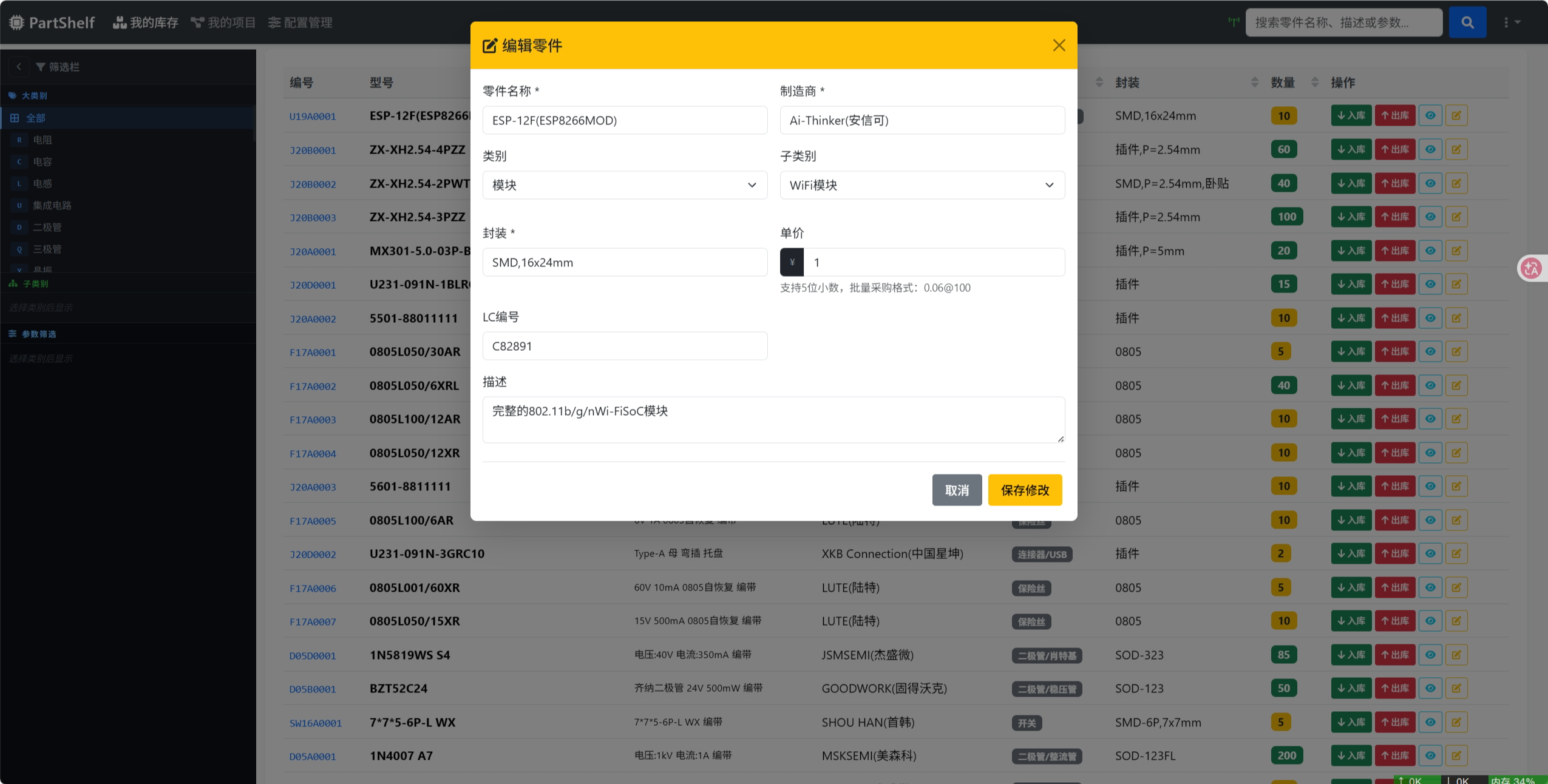Click the 保存修改 button

pos(1025,490)
